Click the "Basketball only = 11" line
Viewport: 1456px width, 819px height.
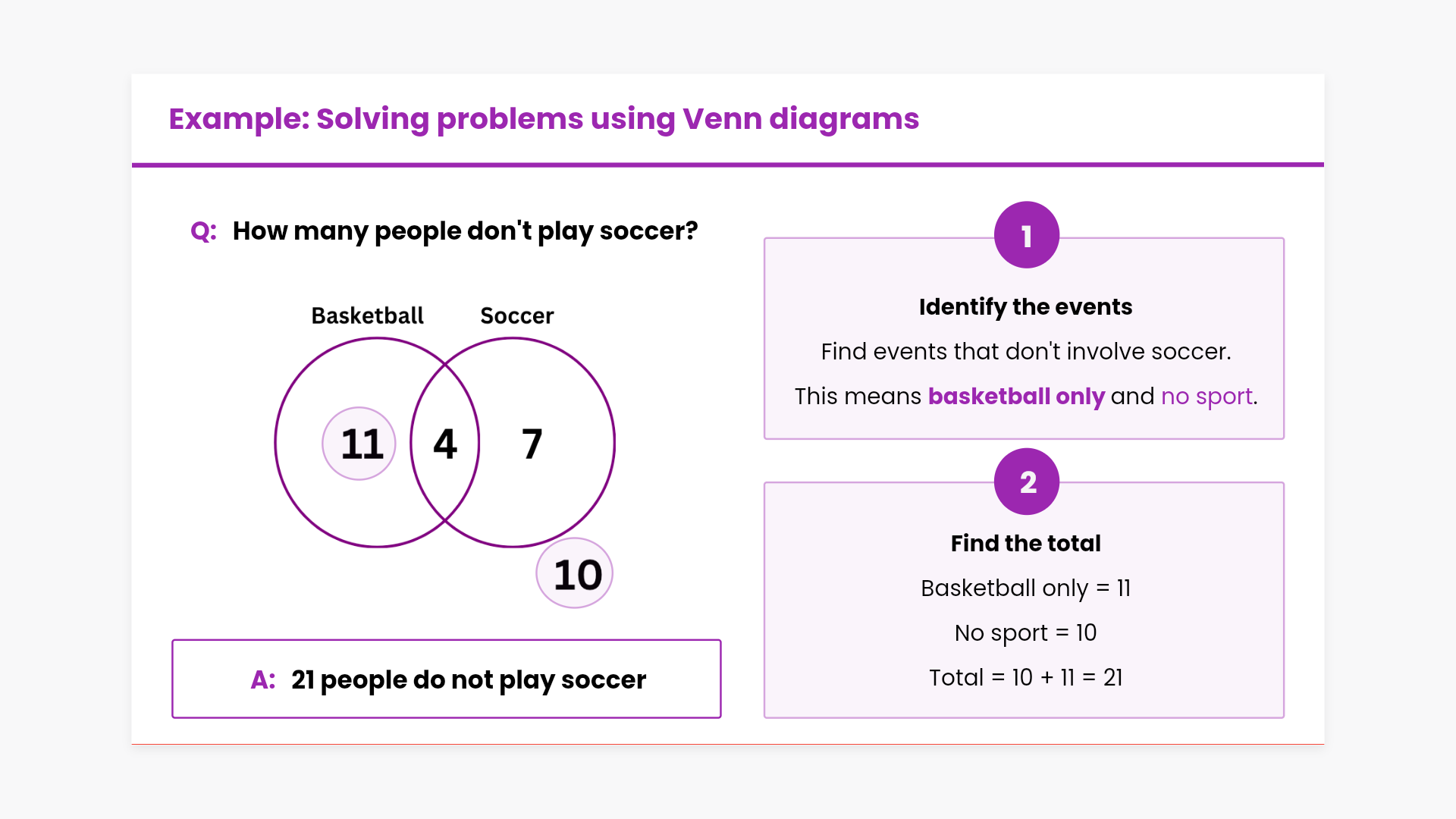coord(1025,588)
